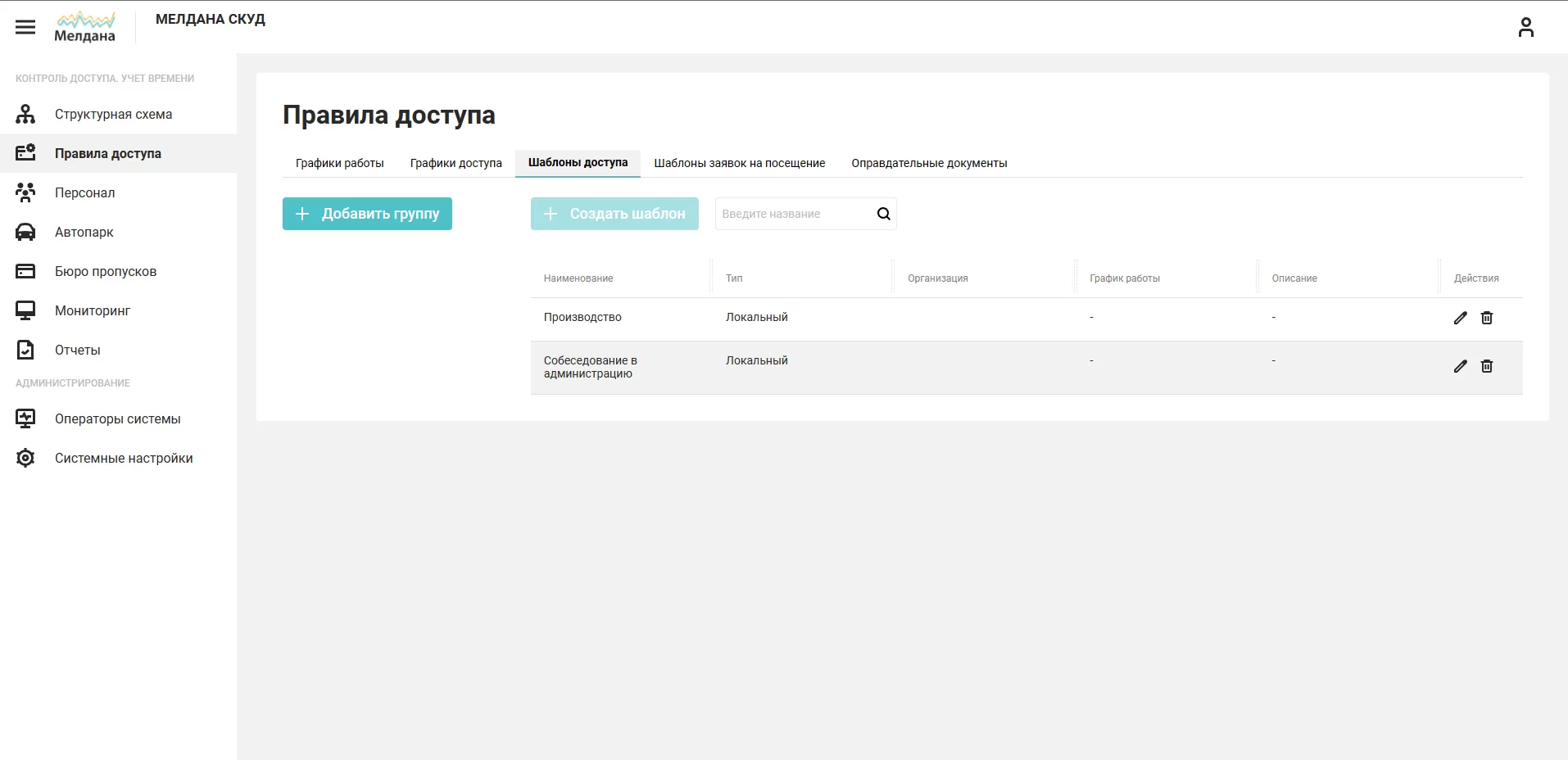
Task: Click the Создать шаблон button
Action: [614, 214]
